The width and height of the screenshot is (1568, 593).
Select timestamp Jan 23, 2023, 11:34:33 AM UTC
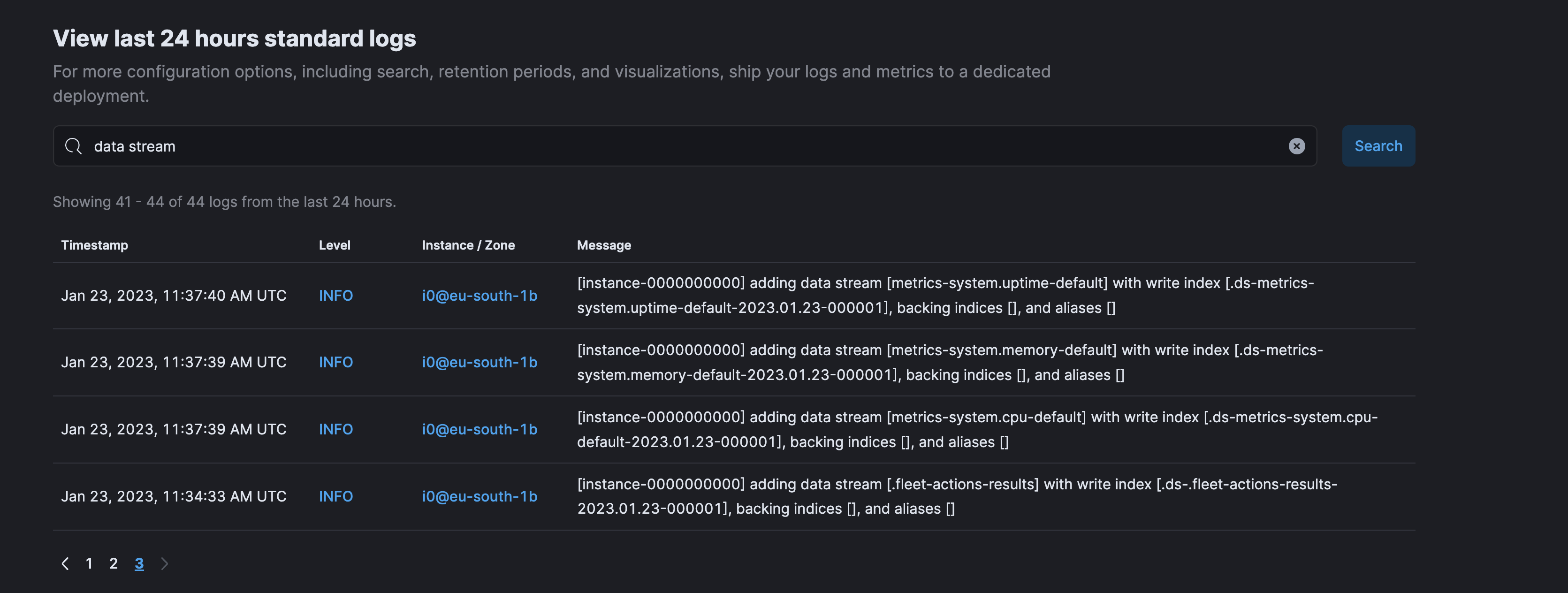pos(174,495)
